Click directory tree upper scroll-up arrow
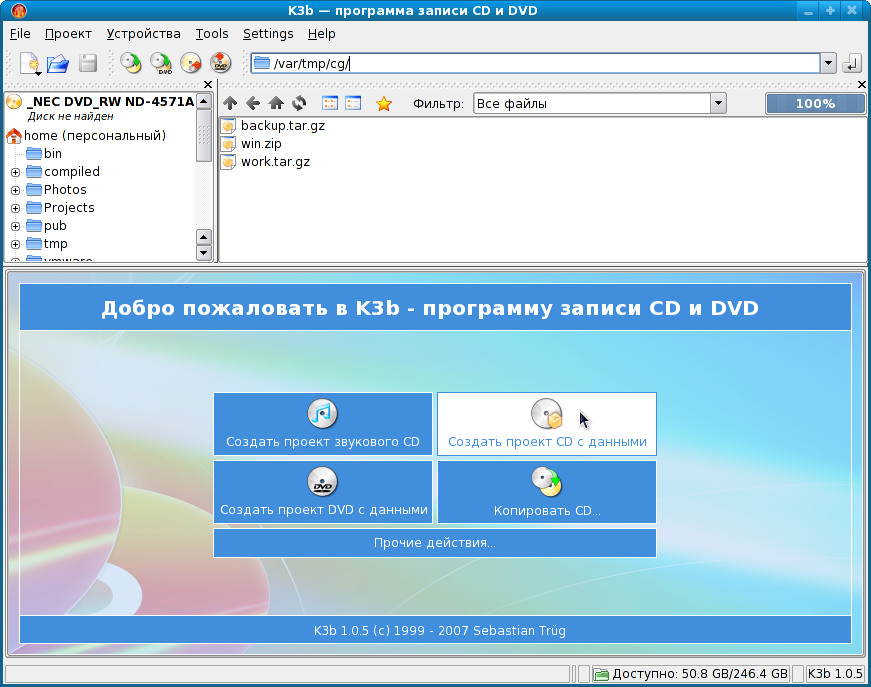This screenshot has width=871, height=687. (204, 102)
